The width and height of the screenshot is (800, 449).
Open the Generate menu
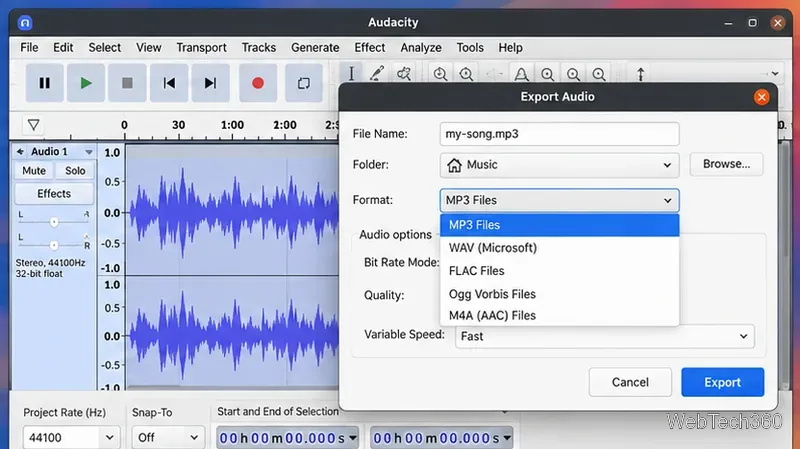315,47
